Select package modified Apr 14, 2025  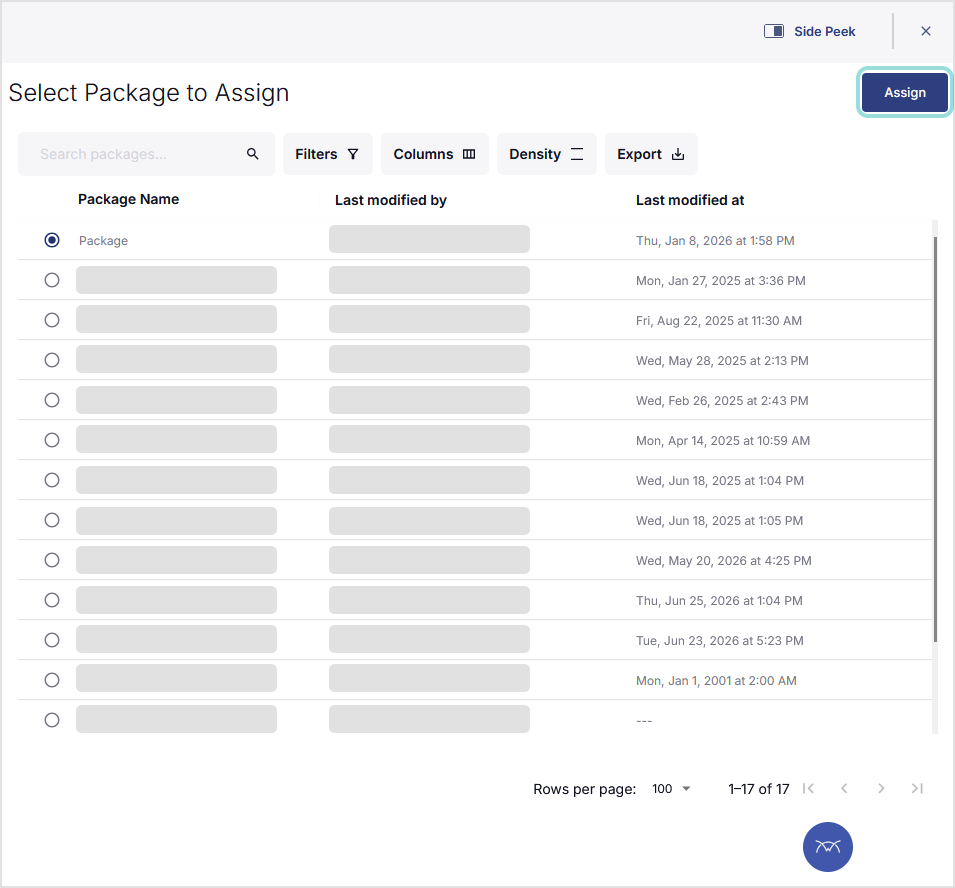[52, 440]
